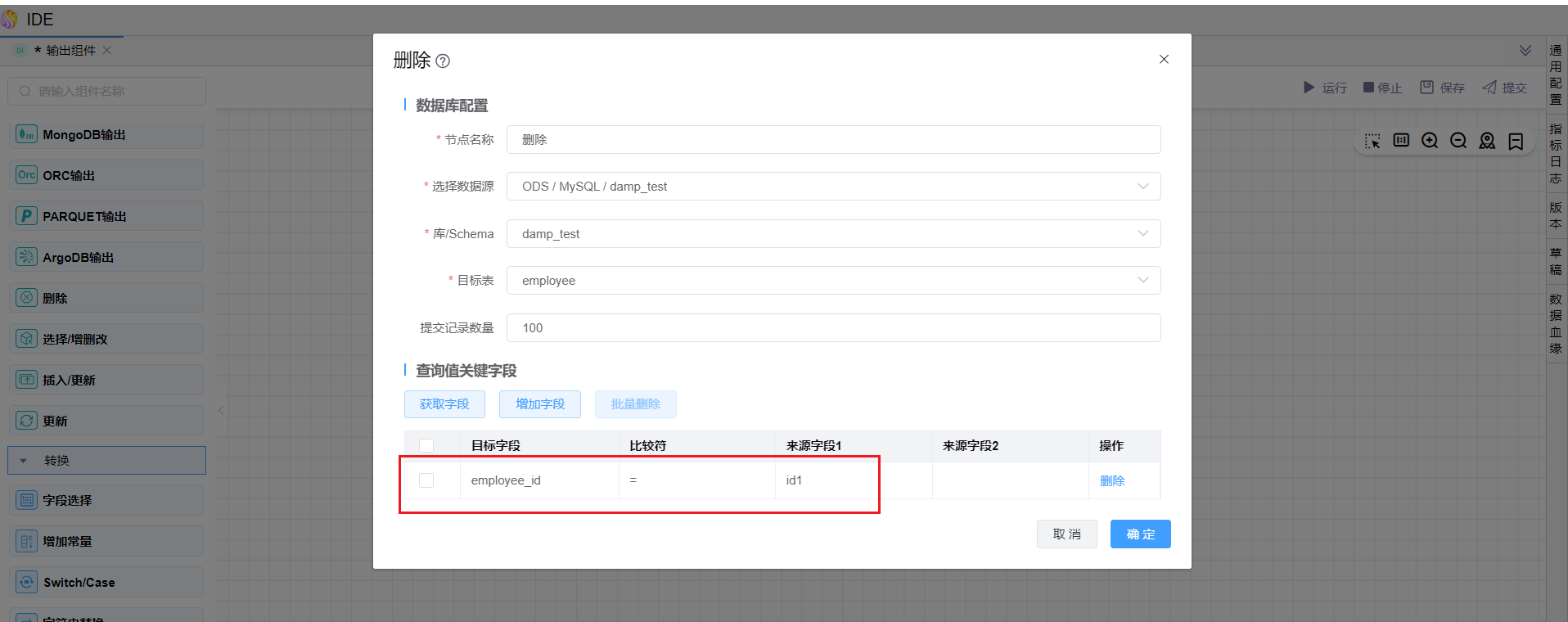1568x622 pixels.
Task: Open the 选择数据源 dropdown
Action: (x=833, y=187)
